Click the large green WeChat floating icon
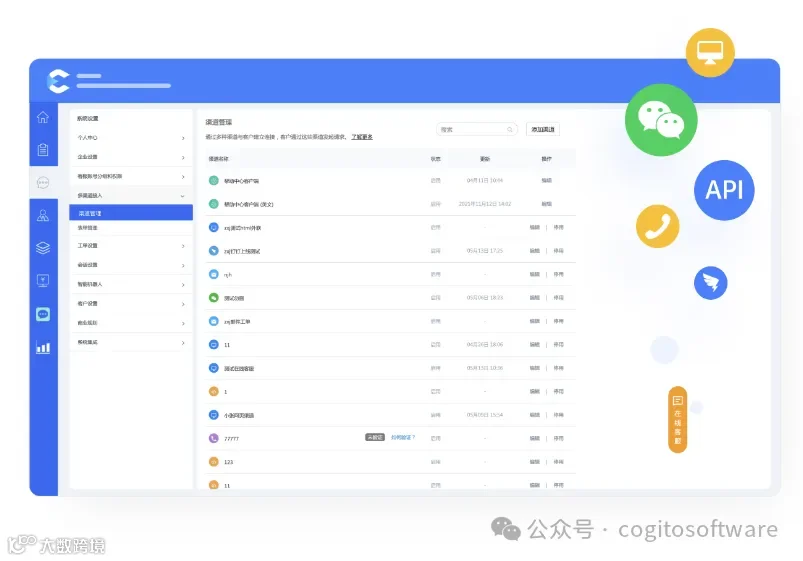Viewport: 803px width, 561px height. click(x=661, y=120)
